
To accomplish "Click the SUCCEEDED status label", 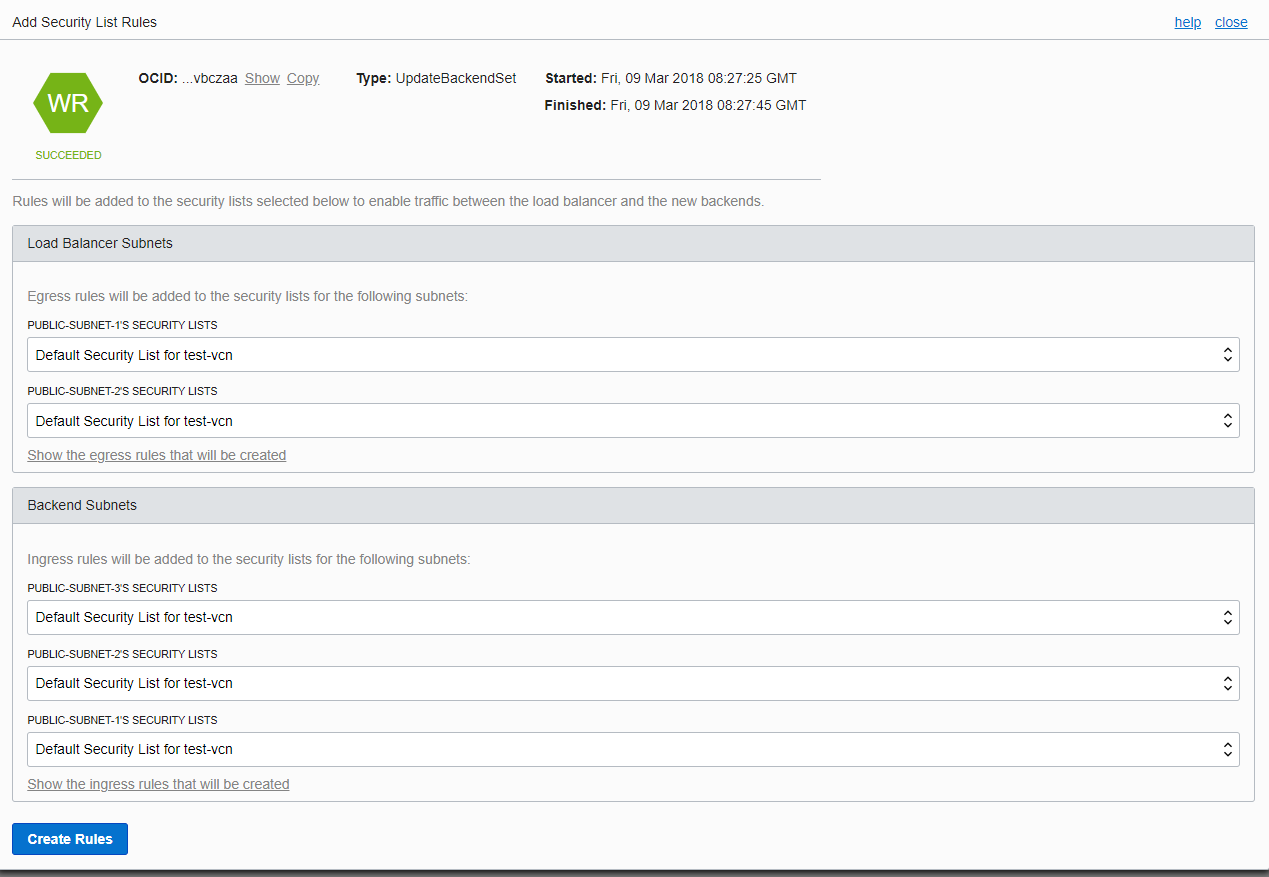I will (x=68, y=155).
